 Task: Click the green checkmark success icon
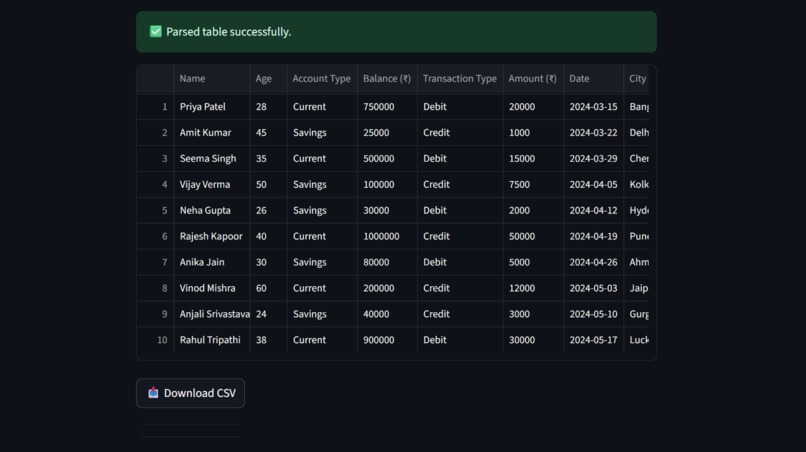click(x=155, y=31)
